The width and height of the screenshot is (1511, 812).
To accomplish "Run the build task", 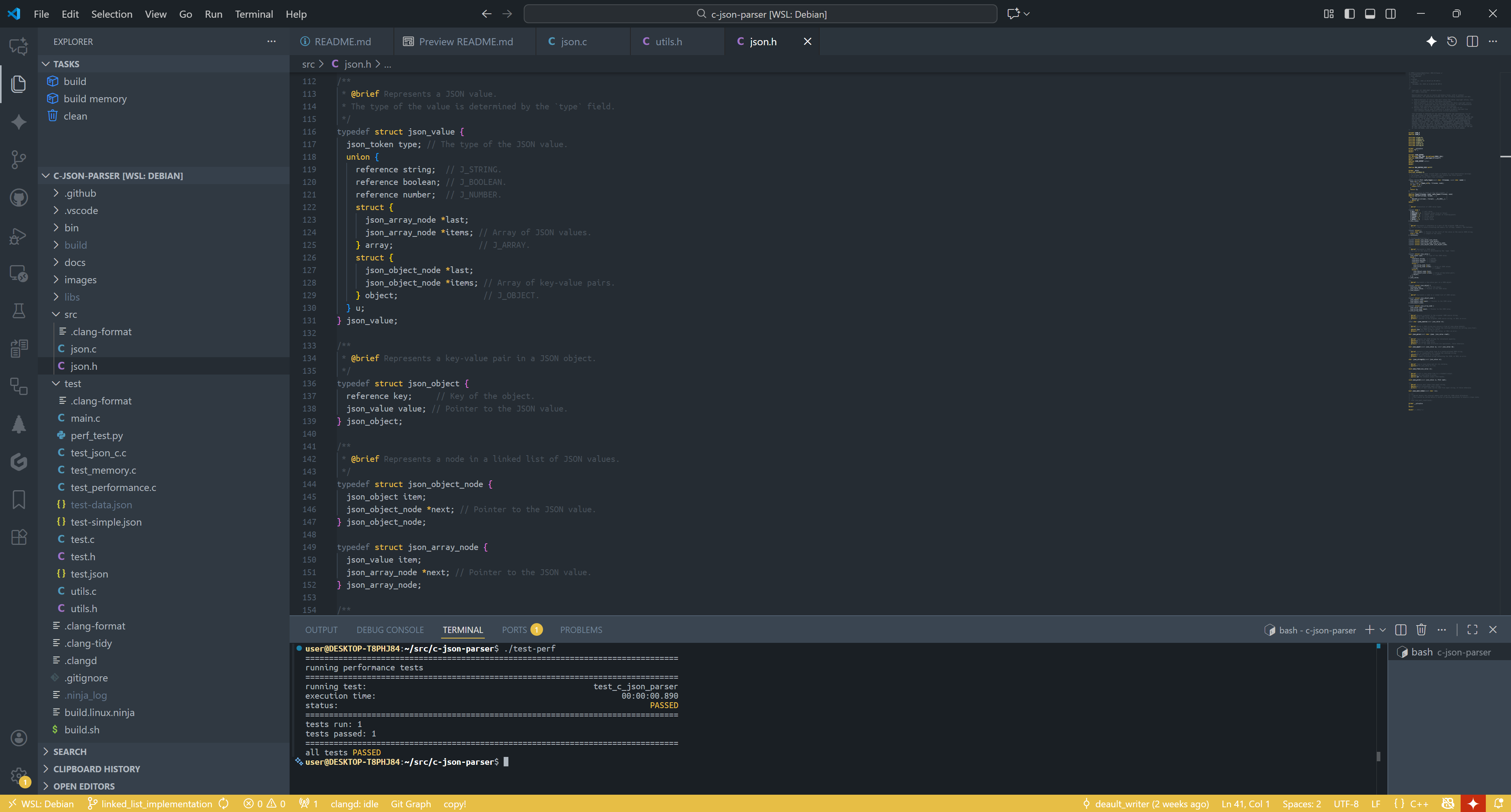I will (x=74, y=81).
